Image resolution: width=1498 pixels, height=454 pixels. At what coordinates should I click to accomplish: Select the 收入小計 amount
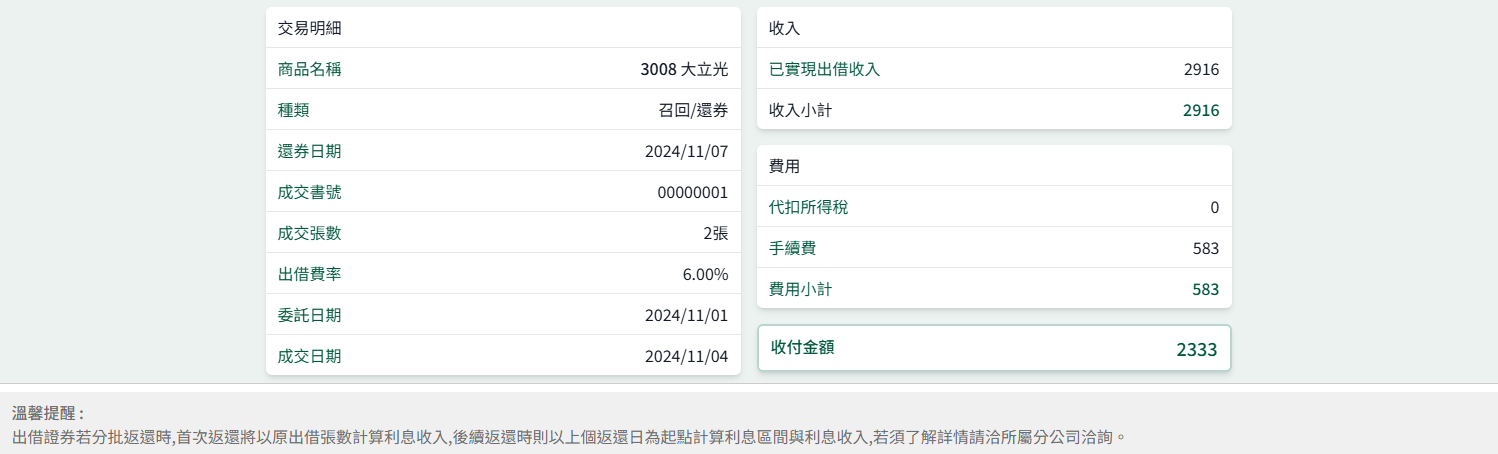1200,111
